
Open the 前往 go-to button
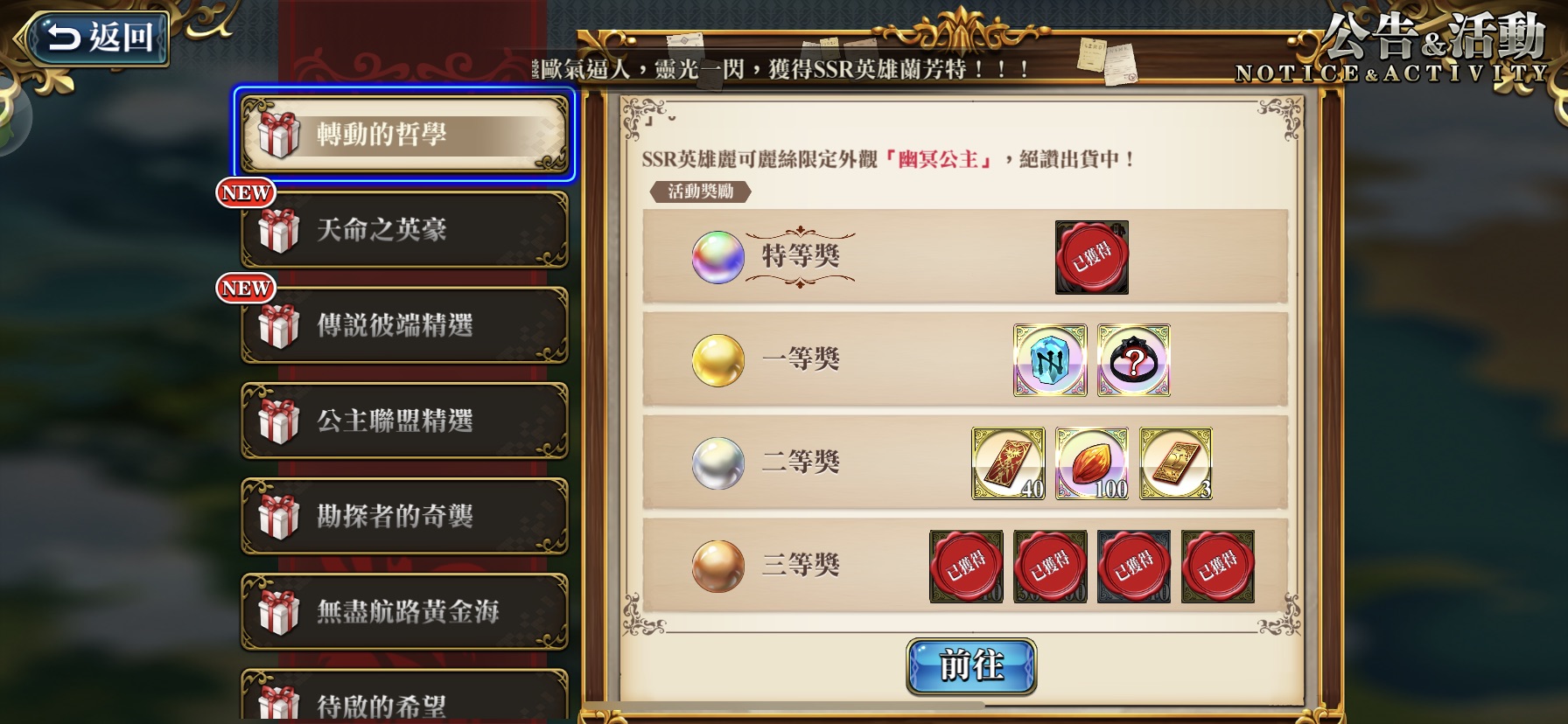[971, 666]
